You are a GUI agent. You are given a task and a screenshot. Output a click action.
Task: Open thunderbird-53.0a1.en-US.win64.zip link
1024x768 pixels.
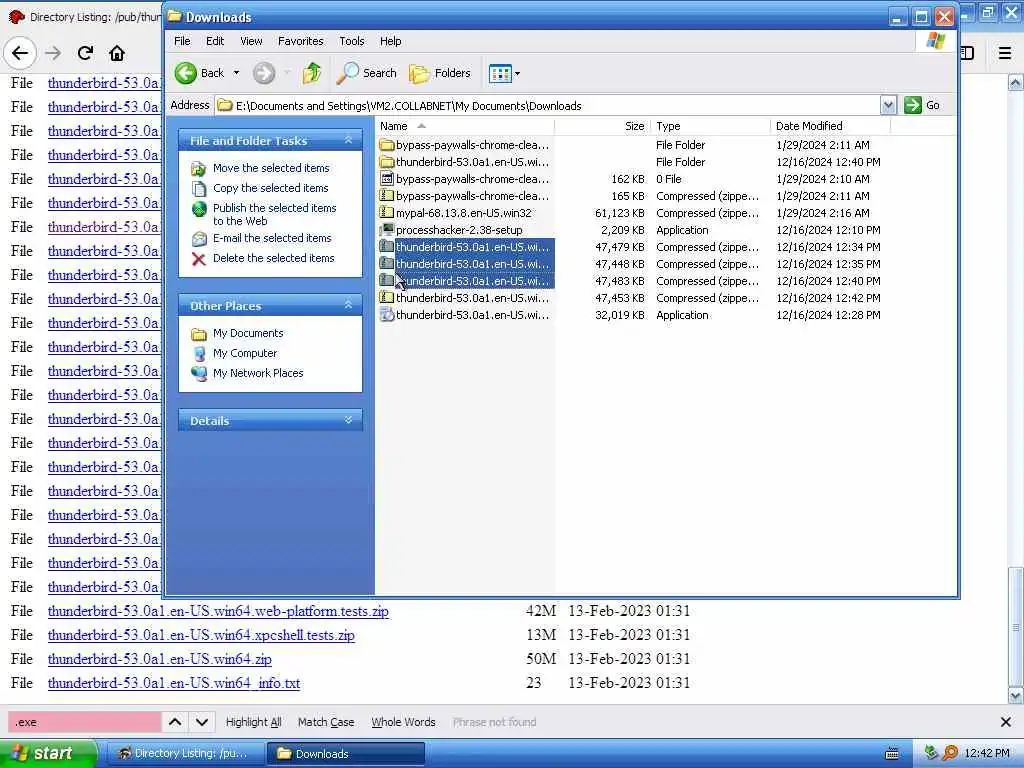click(x=159, y=659)
